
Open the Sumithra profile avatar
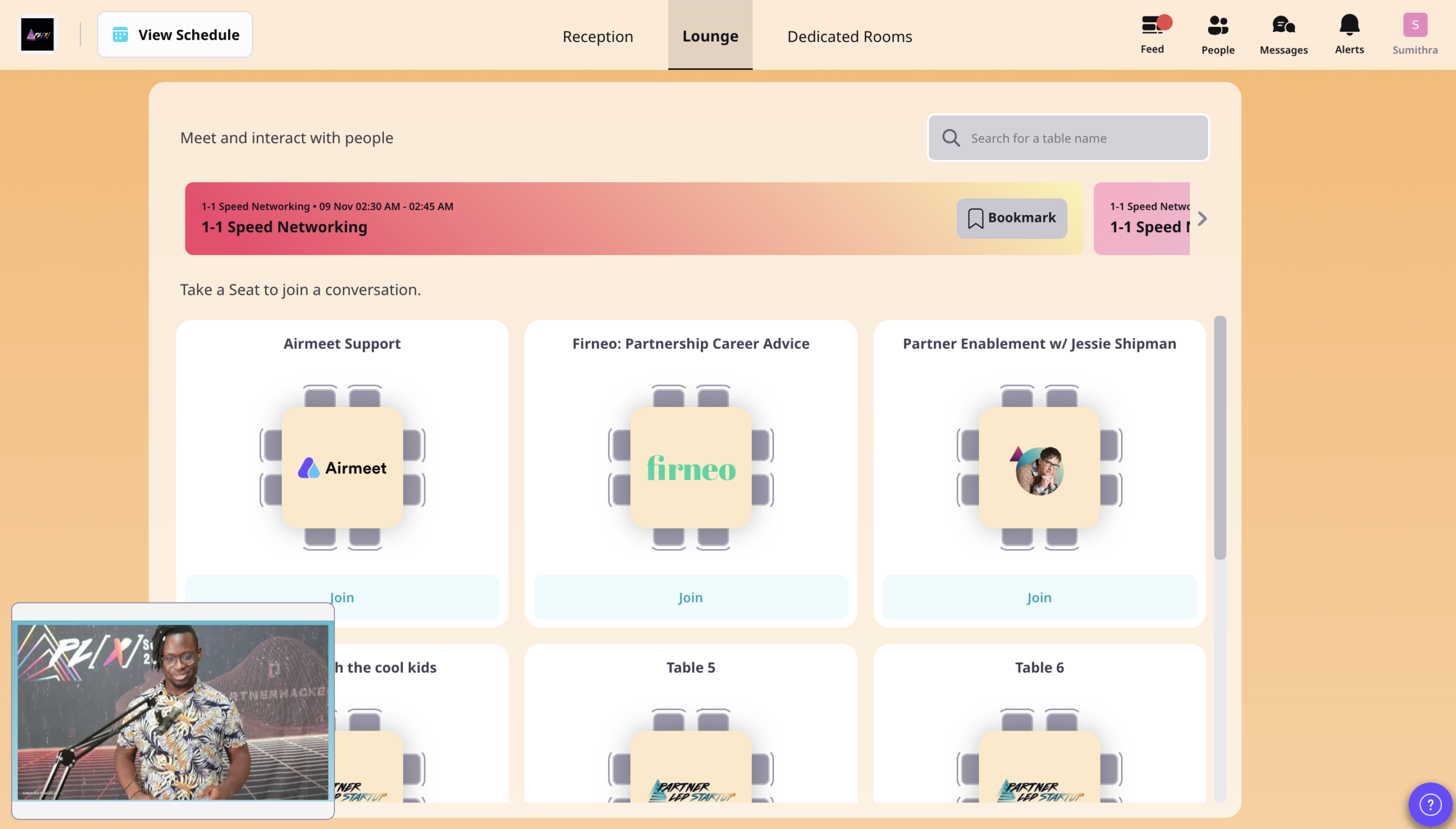coord(1414,25)
